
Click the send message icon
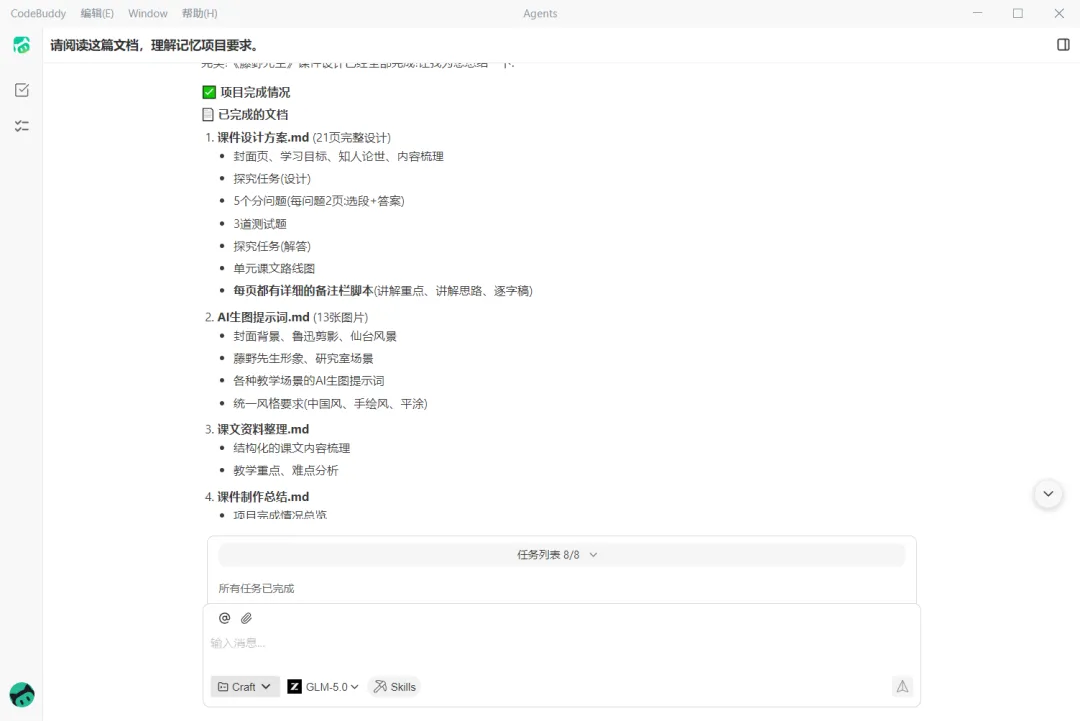[x=902, y=686]
